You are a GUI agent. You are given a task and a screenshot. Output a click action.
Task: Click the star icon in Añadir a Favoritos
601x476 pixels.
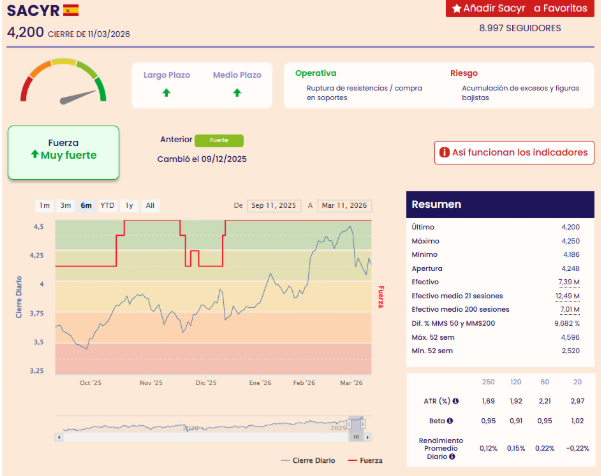457,9
